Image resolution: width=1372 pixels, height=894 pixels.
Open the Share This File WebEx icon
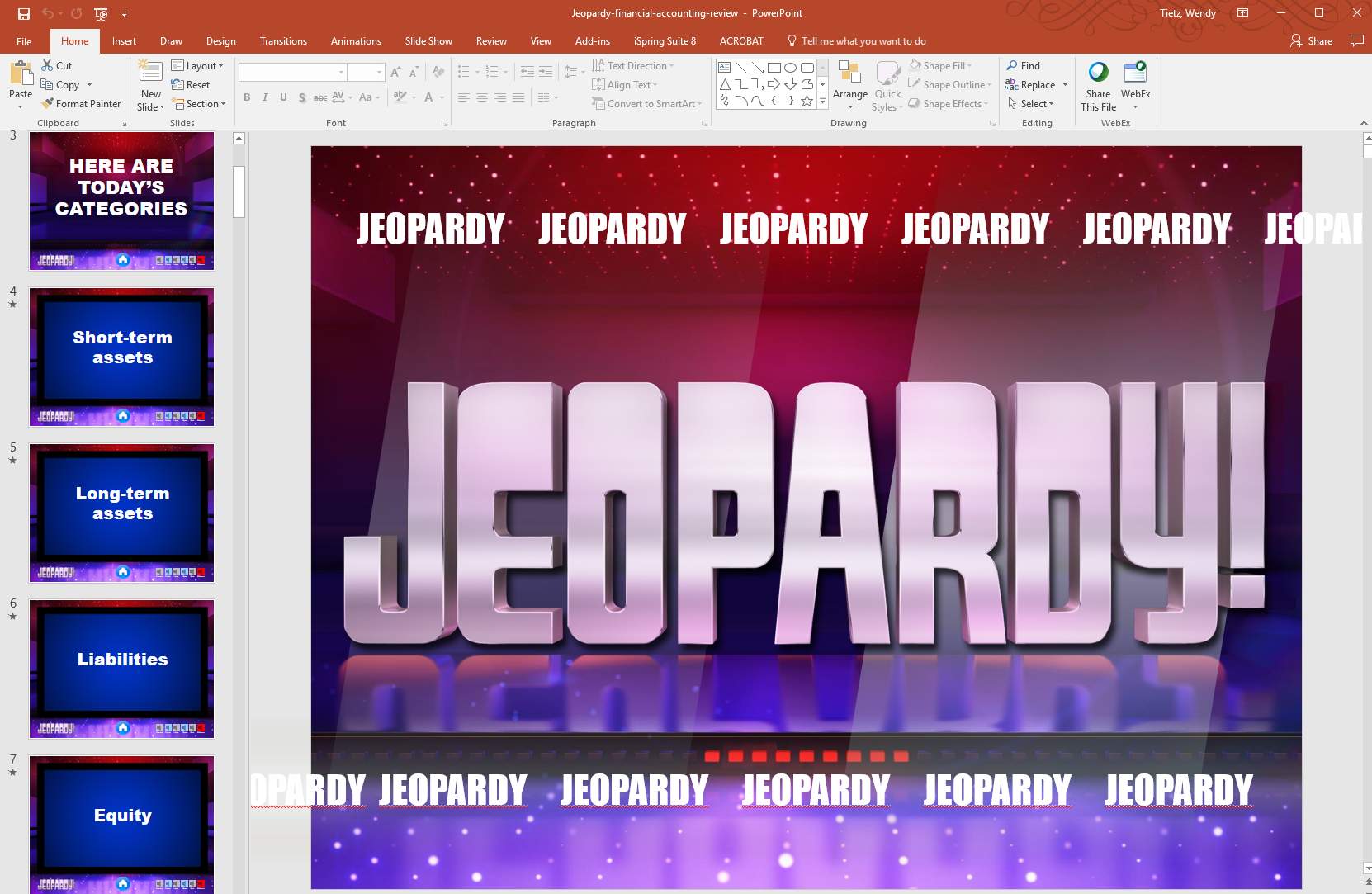pyautogui.click(x=1098, y=73)
